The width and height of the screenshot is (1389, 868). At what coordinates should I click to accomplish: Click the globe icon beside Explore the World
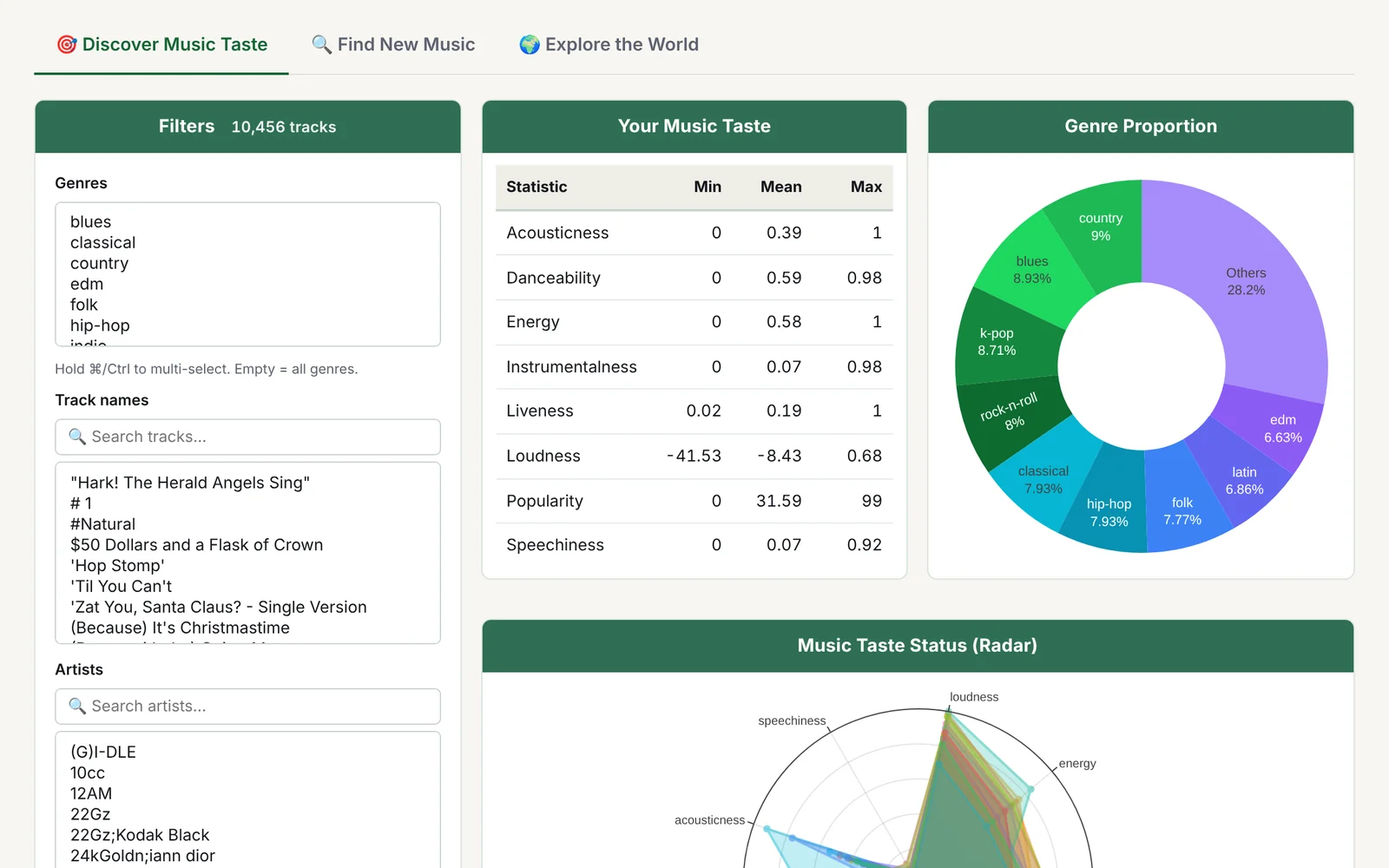click(530, 44)
